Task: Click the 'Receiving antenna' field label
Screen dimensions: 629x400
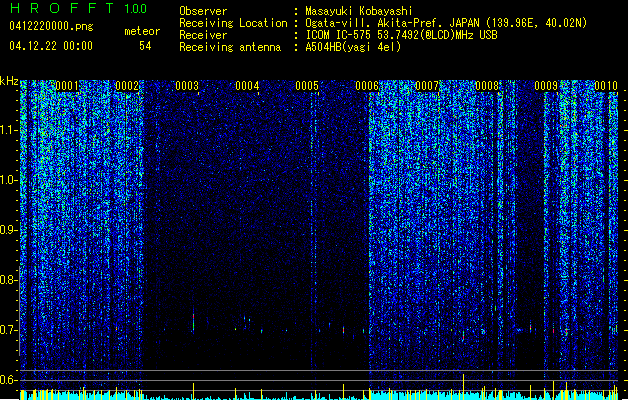Action: (x=230, y=47)
